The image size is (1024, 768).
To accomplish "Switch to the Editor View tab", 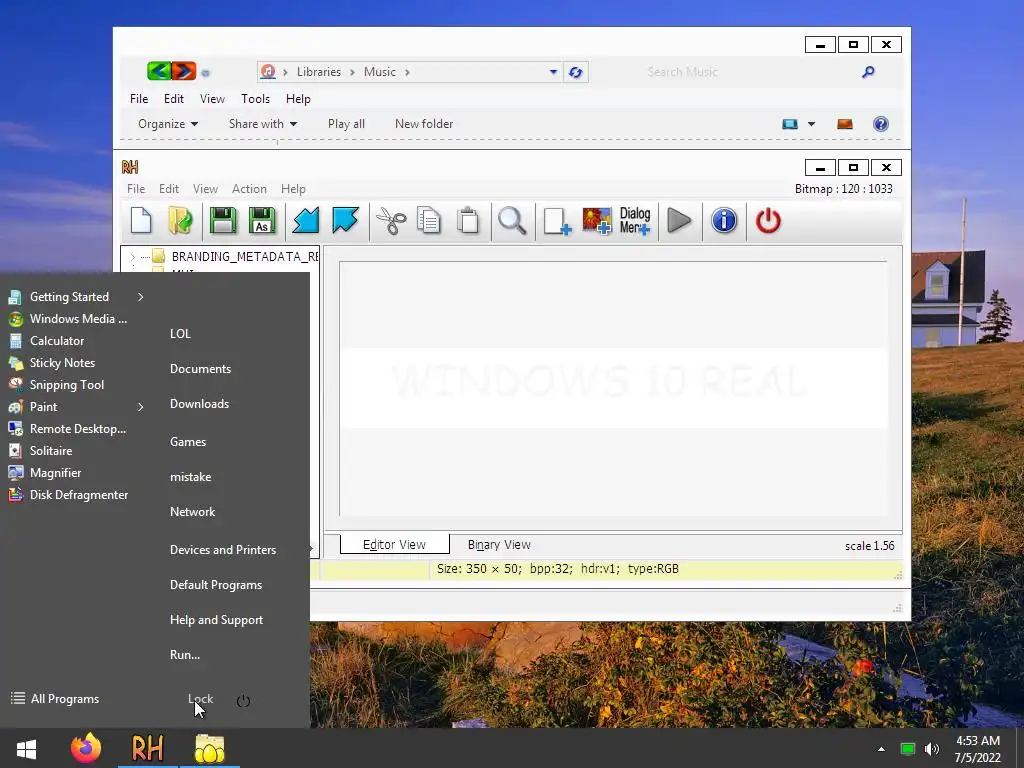I will [394, 545].
